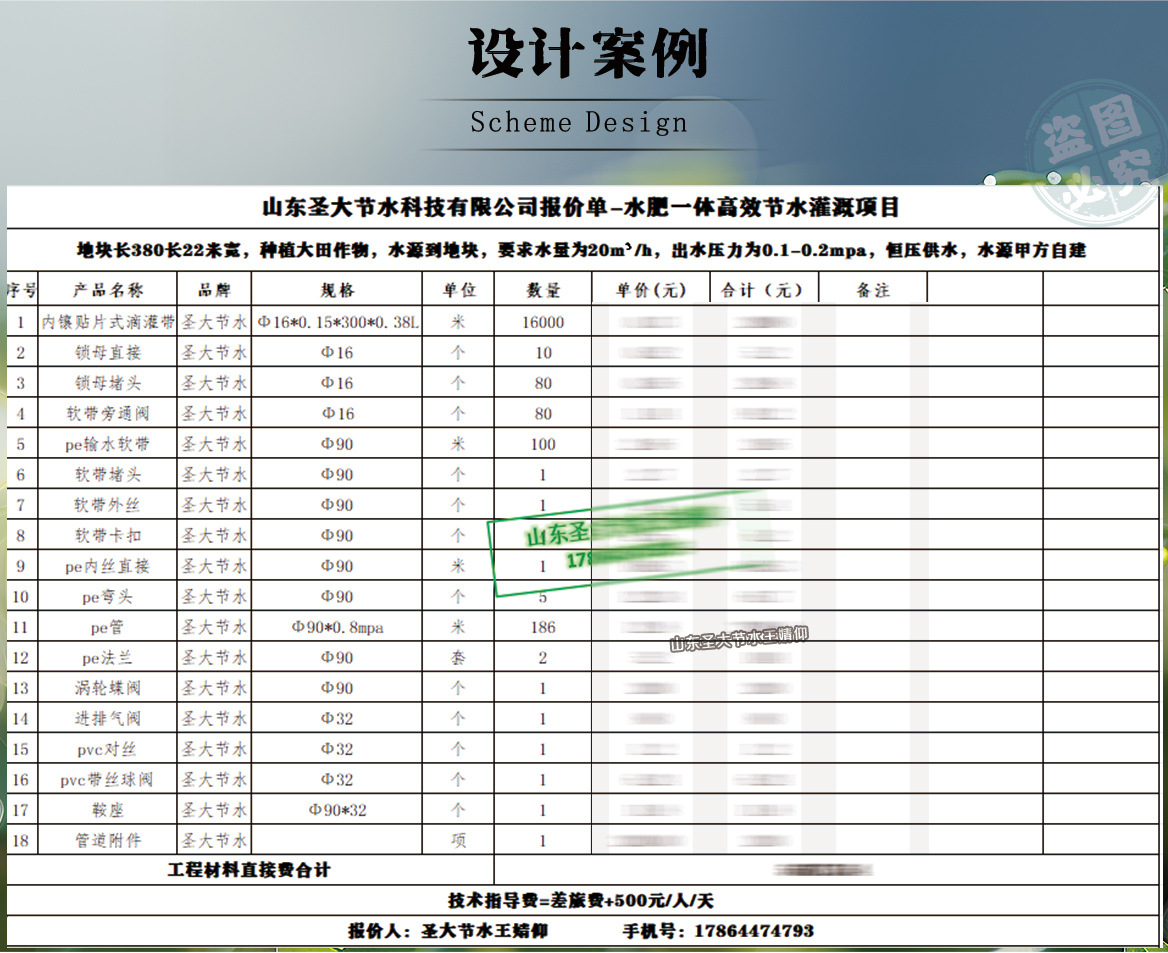Click the unit cell '套' in row 12
This screenshot has width=1168, height=953.
[458, 658]
